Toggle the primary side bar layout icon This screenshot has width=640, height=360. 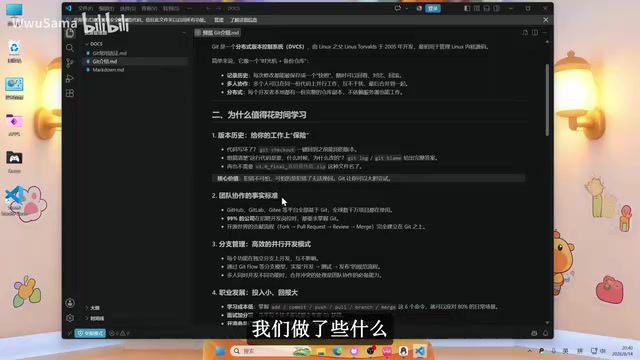[467, 8]
